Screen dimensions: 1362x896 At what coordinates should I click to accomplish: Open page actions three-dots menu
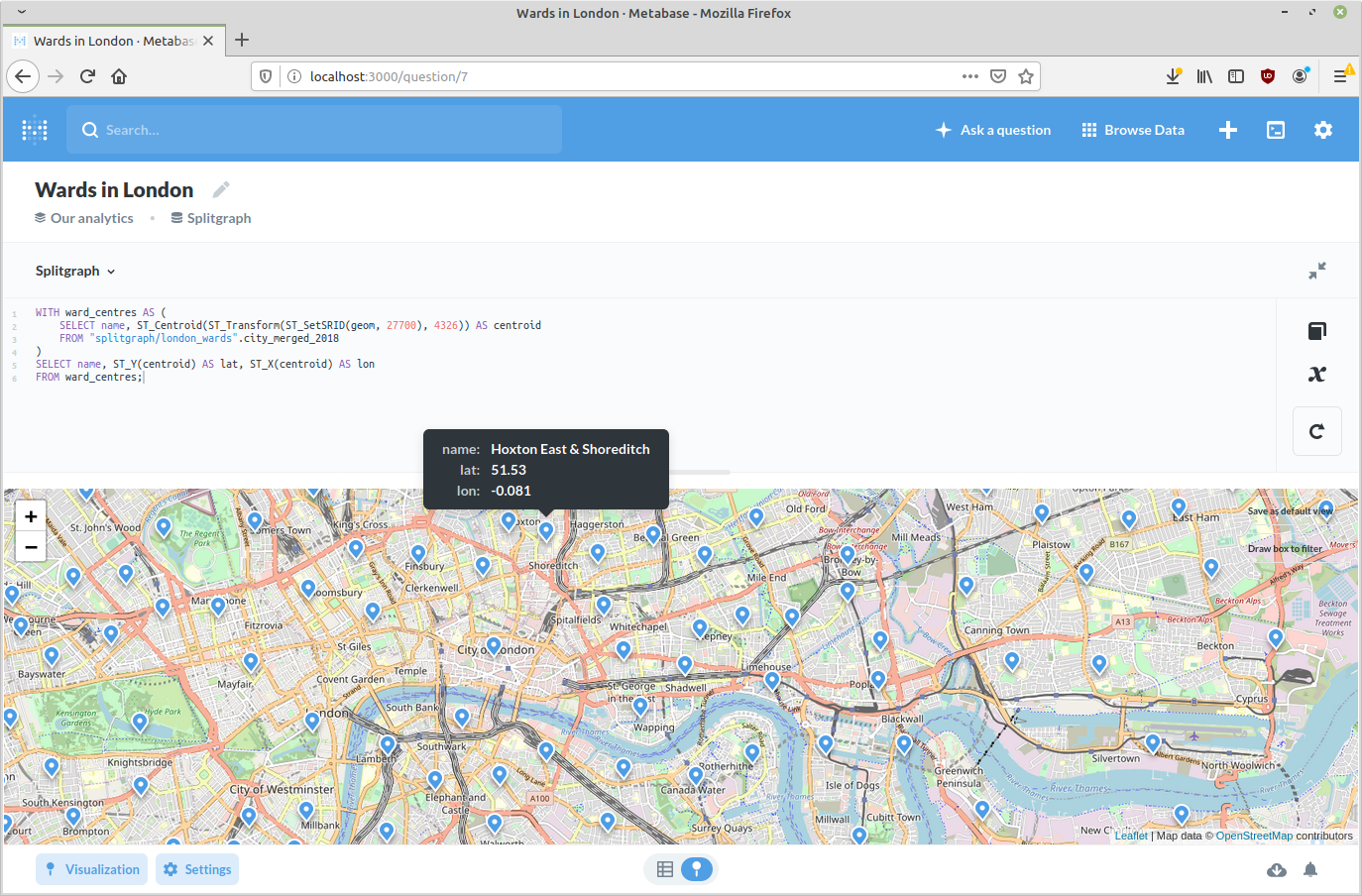(970, 76)
